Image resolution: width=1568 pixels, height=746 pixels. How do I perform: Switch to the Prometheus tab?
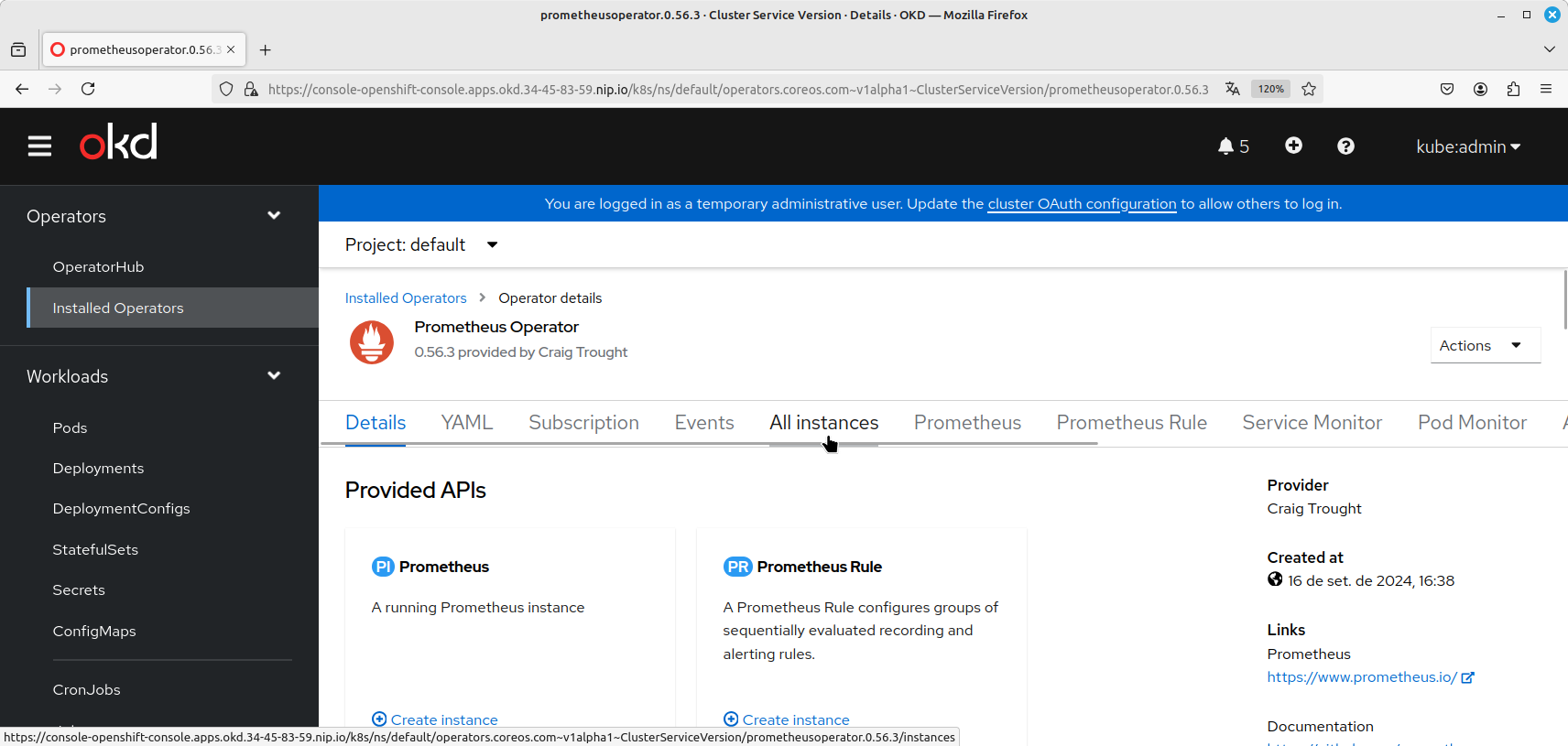click(x=967, y=423)
